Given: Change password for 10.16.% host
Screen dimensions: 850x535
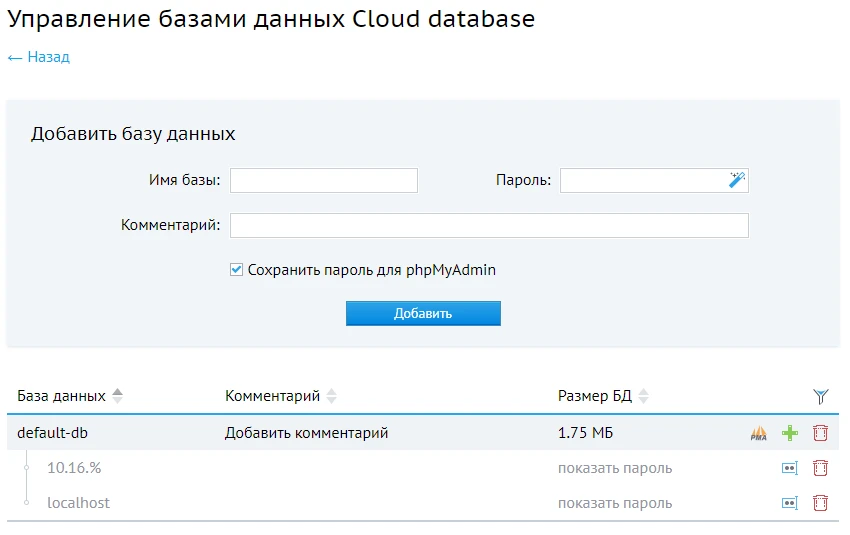Looking at the screenshot, I should (790, 468).
